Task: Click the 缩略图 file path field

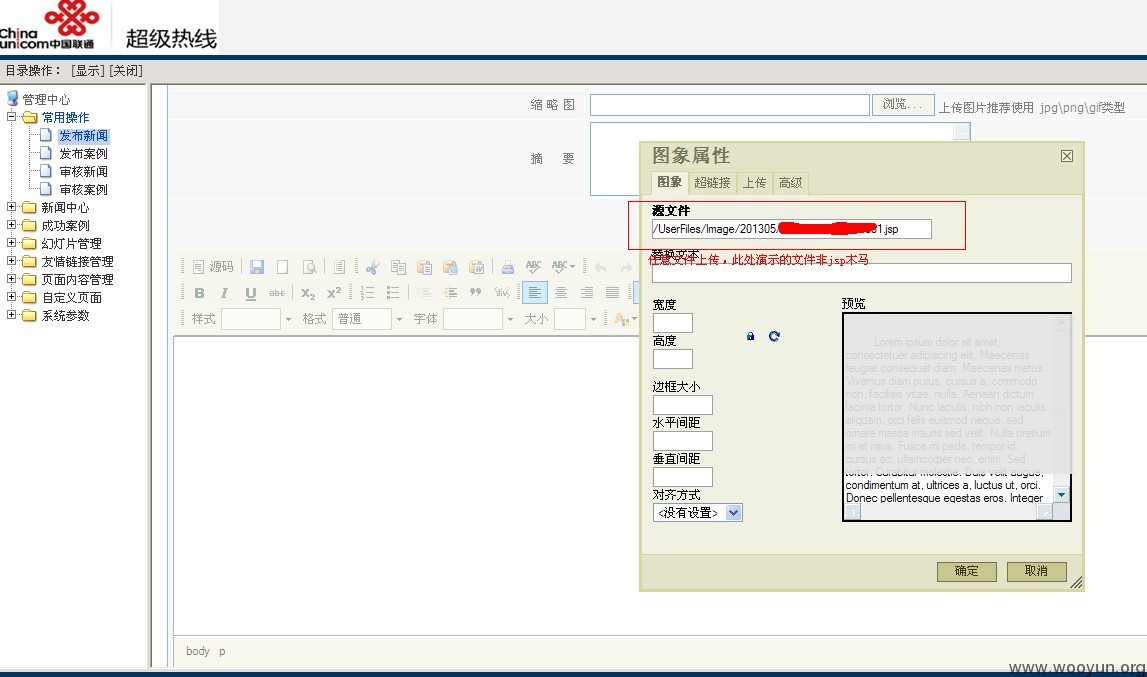Action: [x=729, y=105]
